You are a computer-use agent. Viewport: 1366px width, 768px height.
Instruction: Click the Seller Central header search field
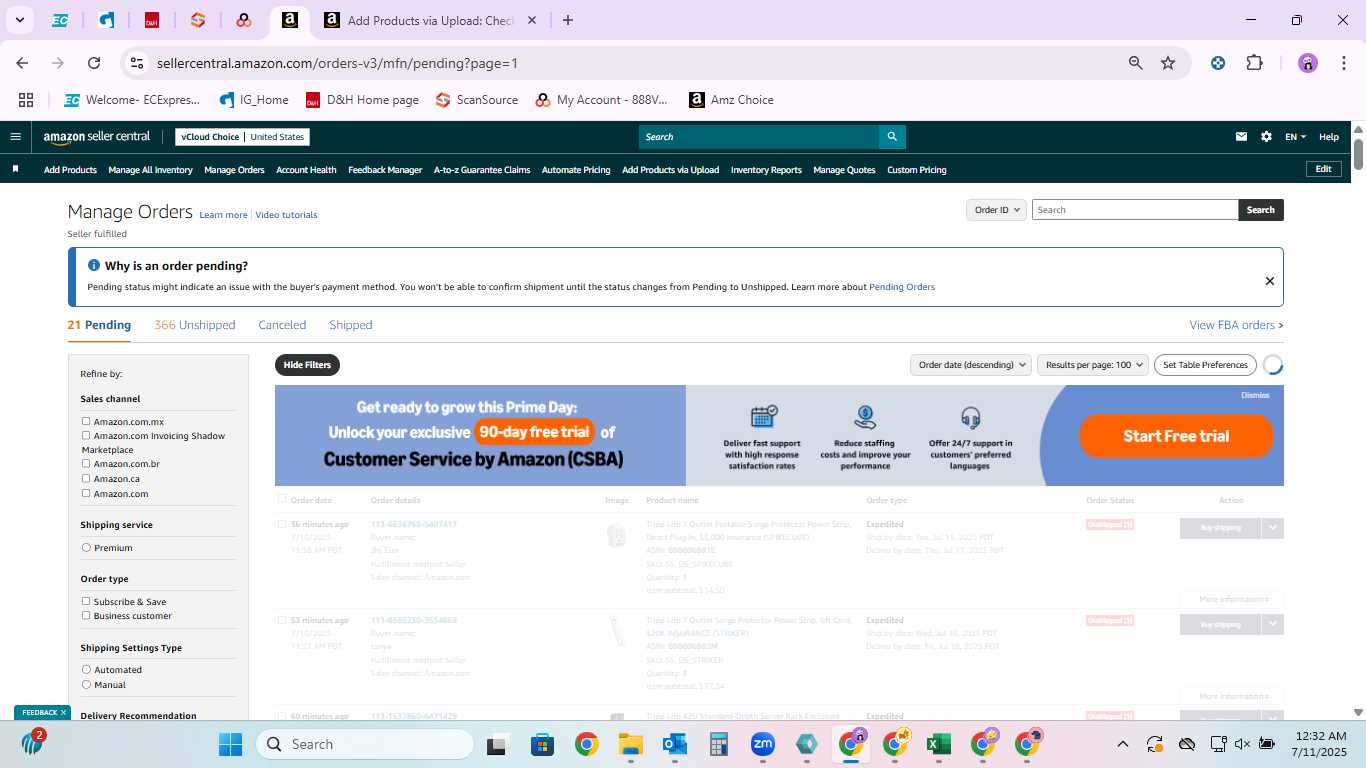click(x=759, y=137)
